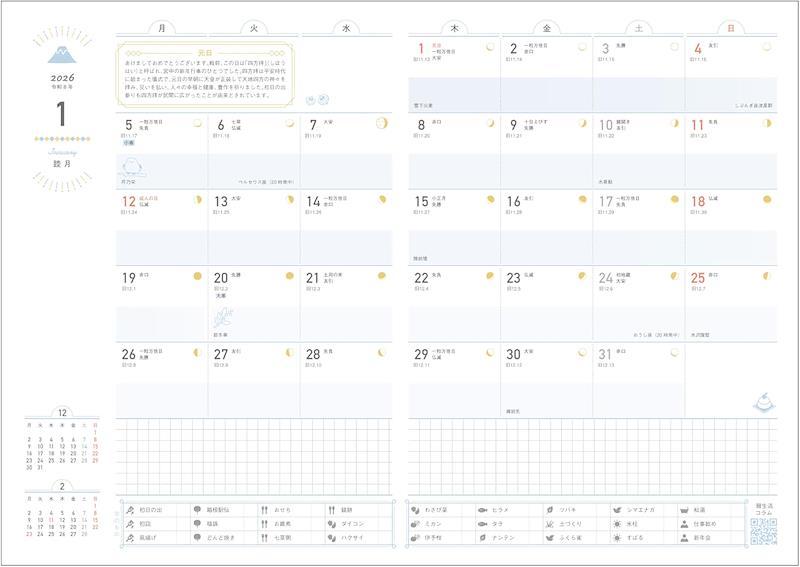Click the year text 2026

[x=62, y=78]
